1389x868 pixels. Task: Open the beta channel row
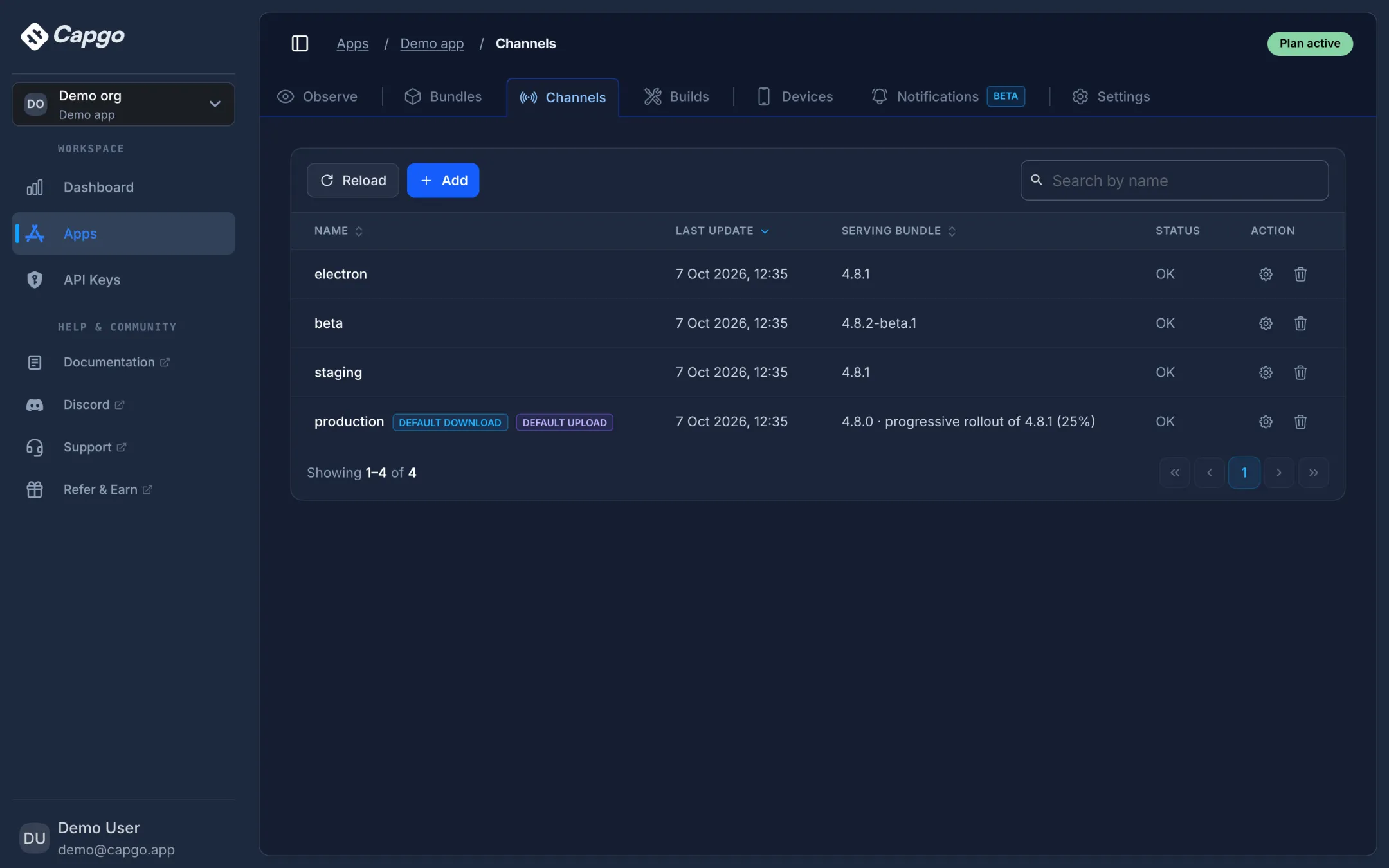(x=818, y=323)
